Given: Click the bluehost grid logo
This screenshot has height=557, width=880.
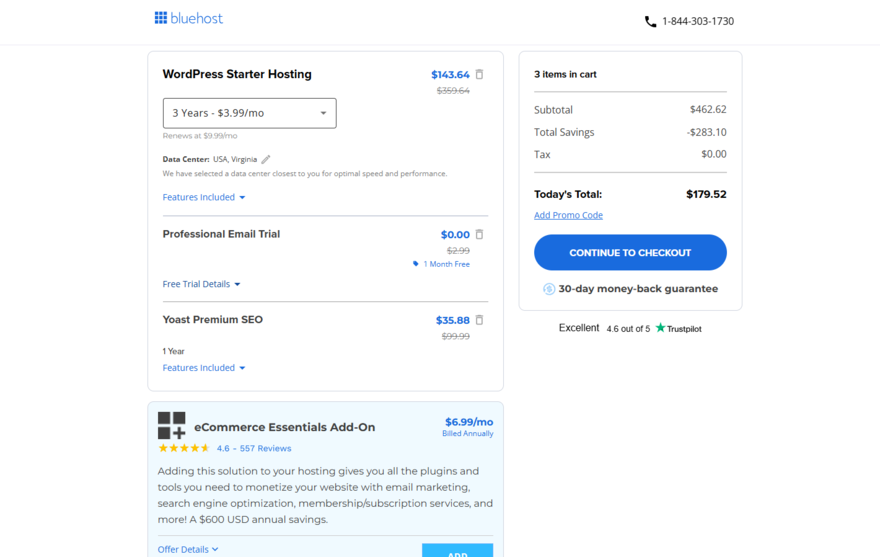Looking at the screenshot, I should tap(161, 18).
